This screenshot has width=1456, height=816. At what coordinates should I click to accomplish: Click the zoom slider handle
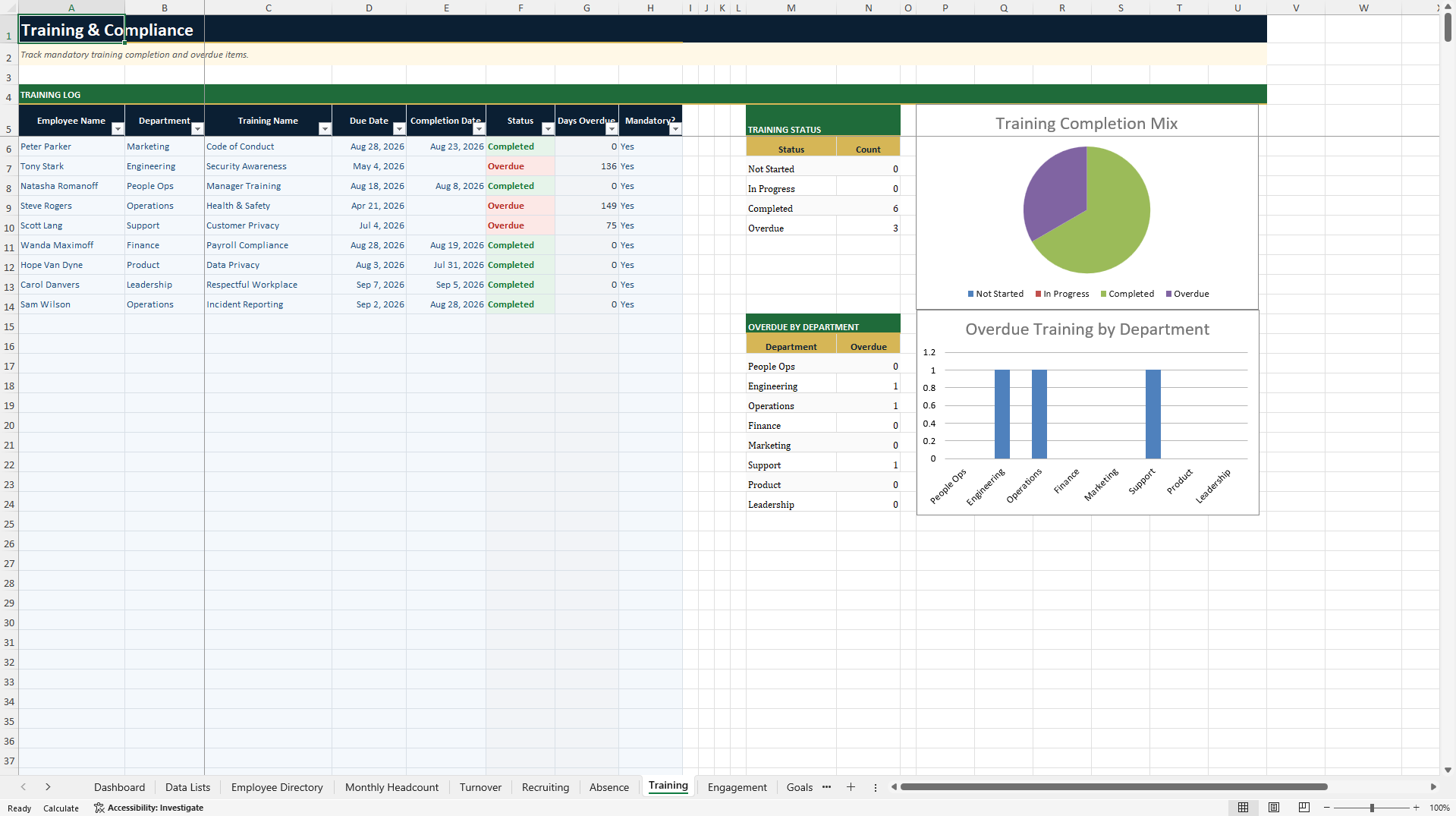(1372, 808)
